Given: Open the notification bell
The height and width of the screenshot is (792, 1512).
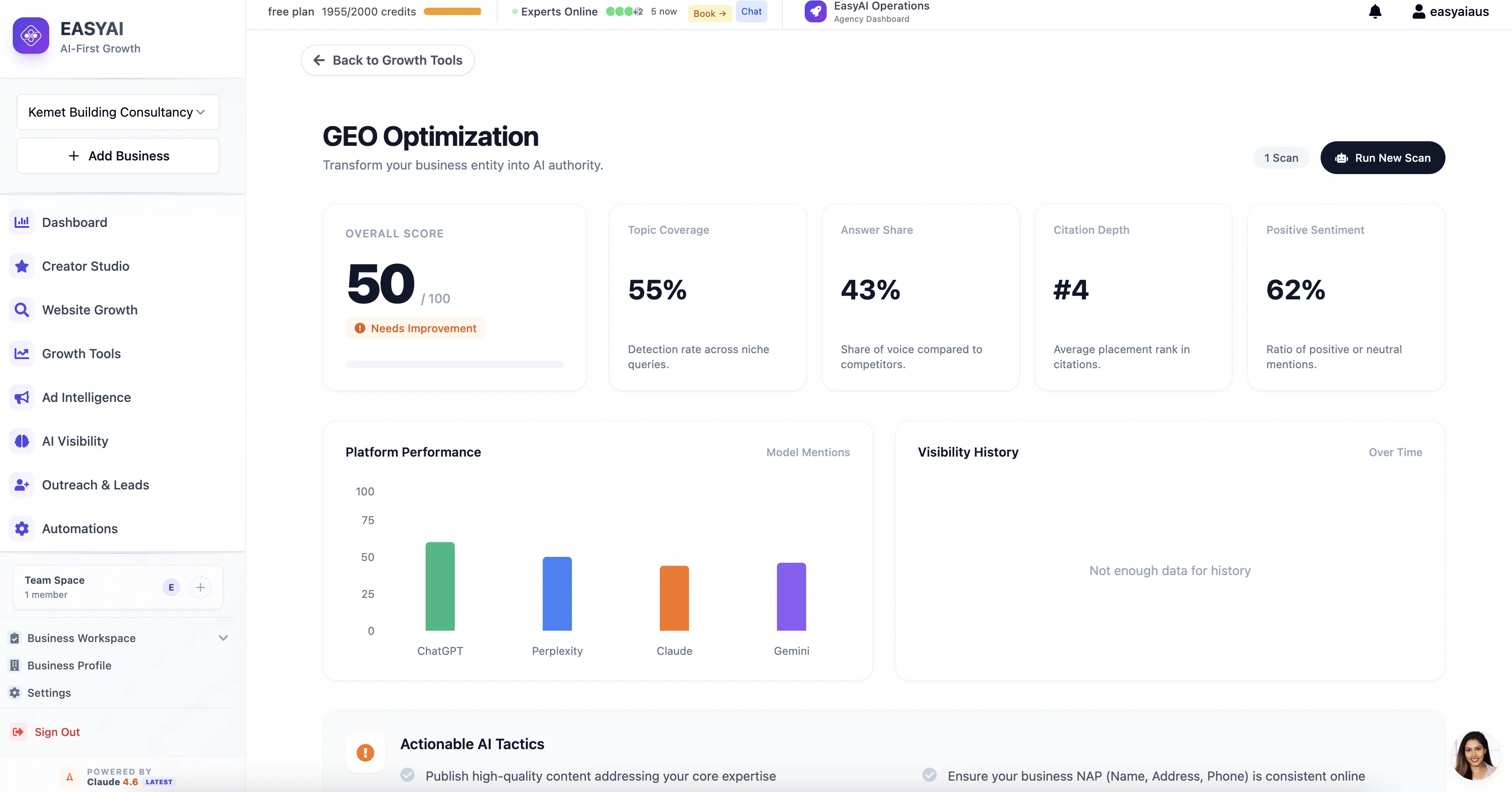Looking at the screenshot, I should [1375, 11].
